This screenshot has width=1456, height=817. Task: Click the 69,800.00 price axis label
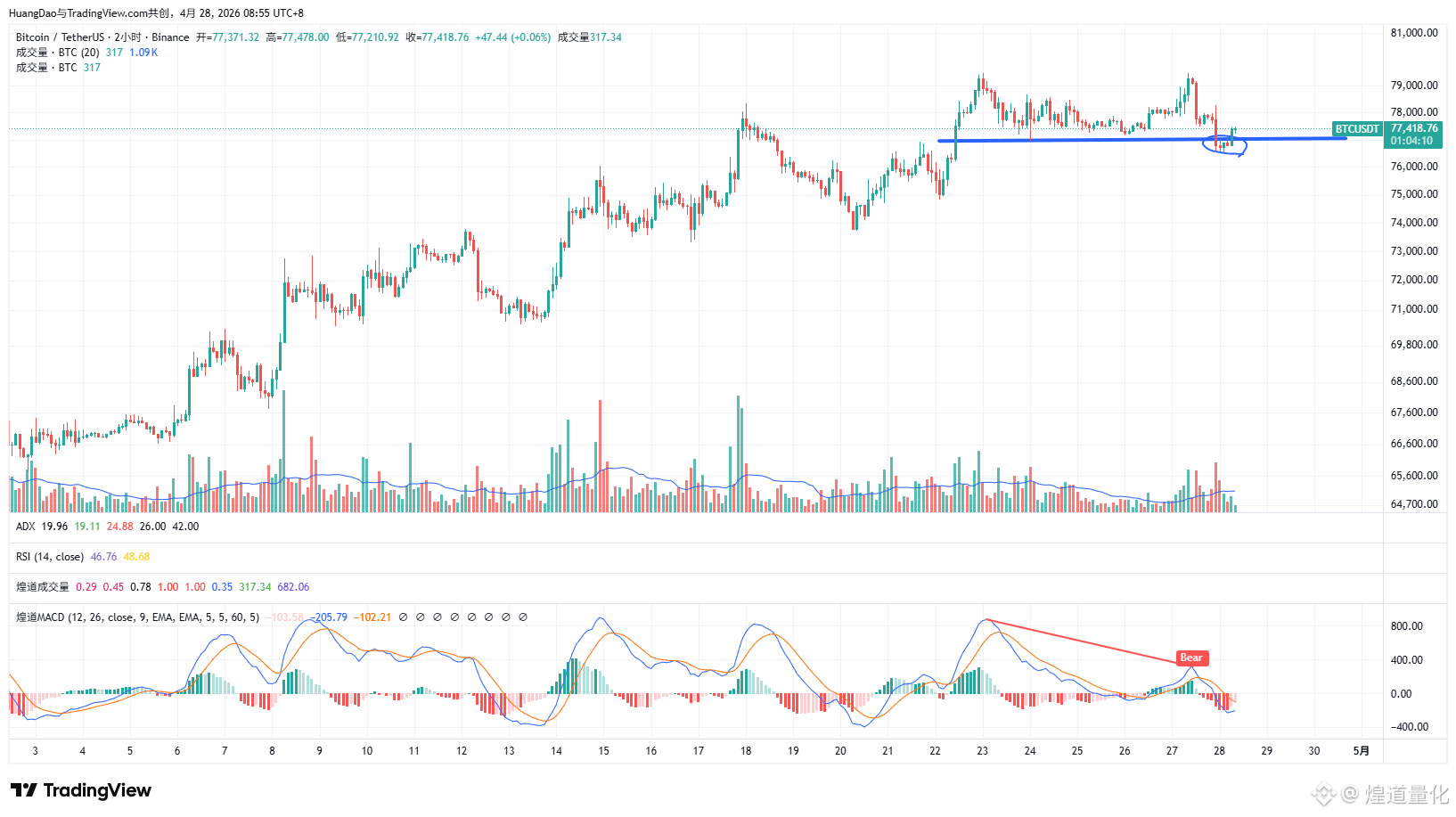click(1414, 345)
